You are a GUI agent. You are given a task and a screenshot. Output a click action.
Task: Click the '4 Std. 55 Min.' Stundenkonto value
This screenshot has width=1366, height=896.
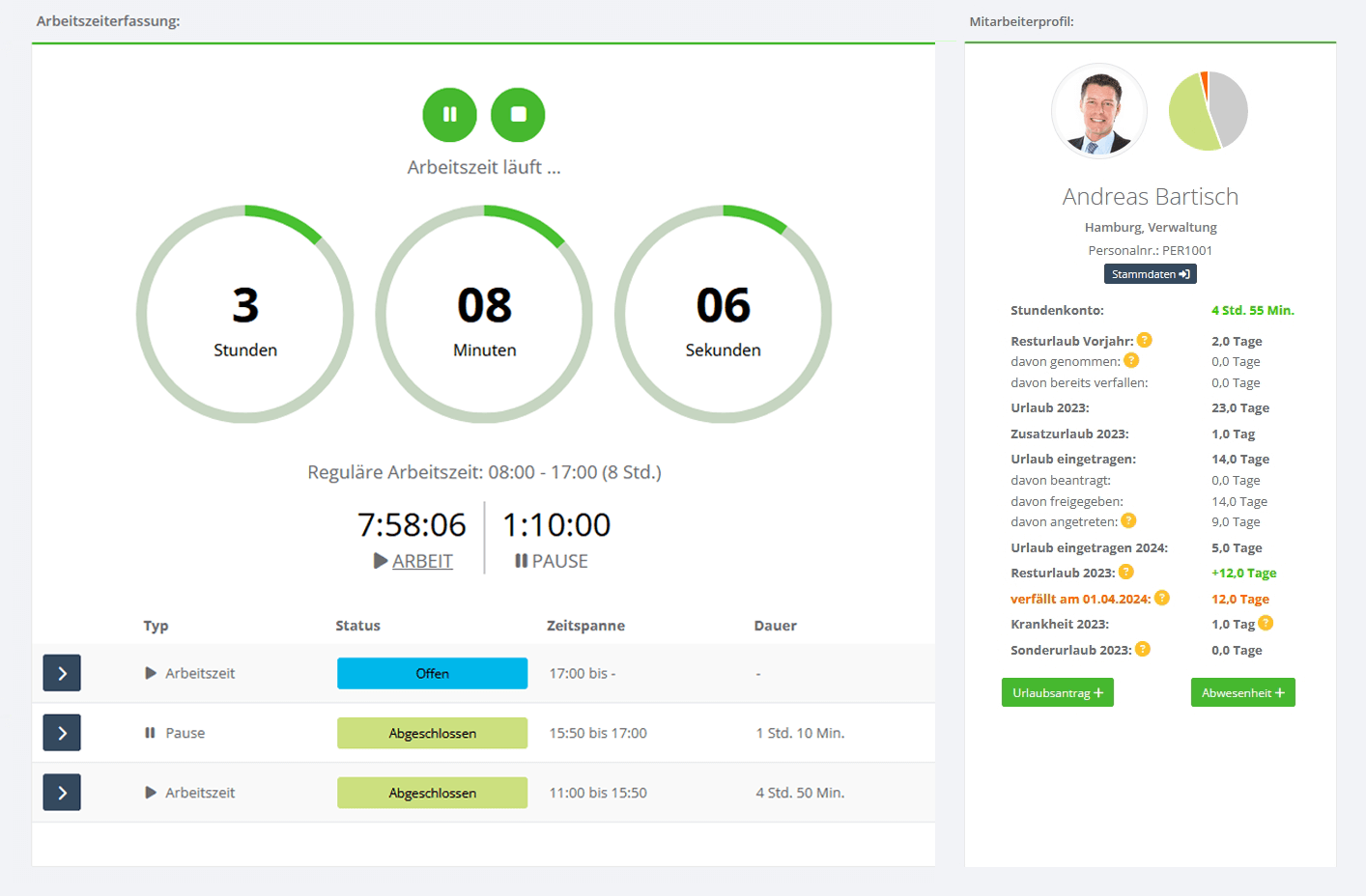coord(1253,310)
